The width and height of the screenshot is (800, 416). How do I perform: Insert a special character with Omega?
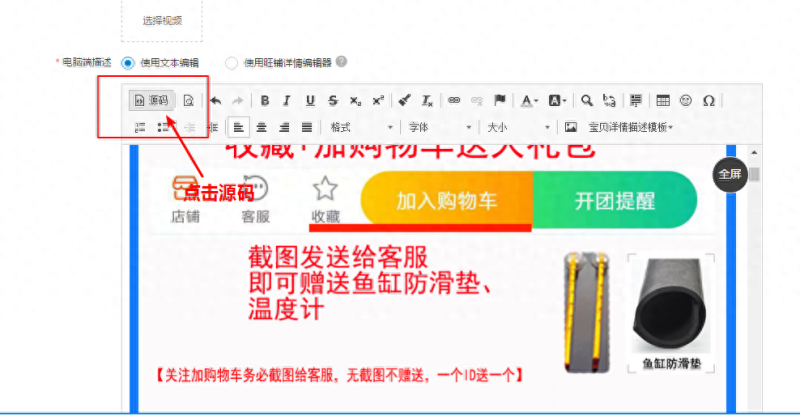coord(709,101)
